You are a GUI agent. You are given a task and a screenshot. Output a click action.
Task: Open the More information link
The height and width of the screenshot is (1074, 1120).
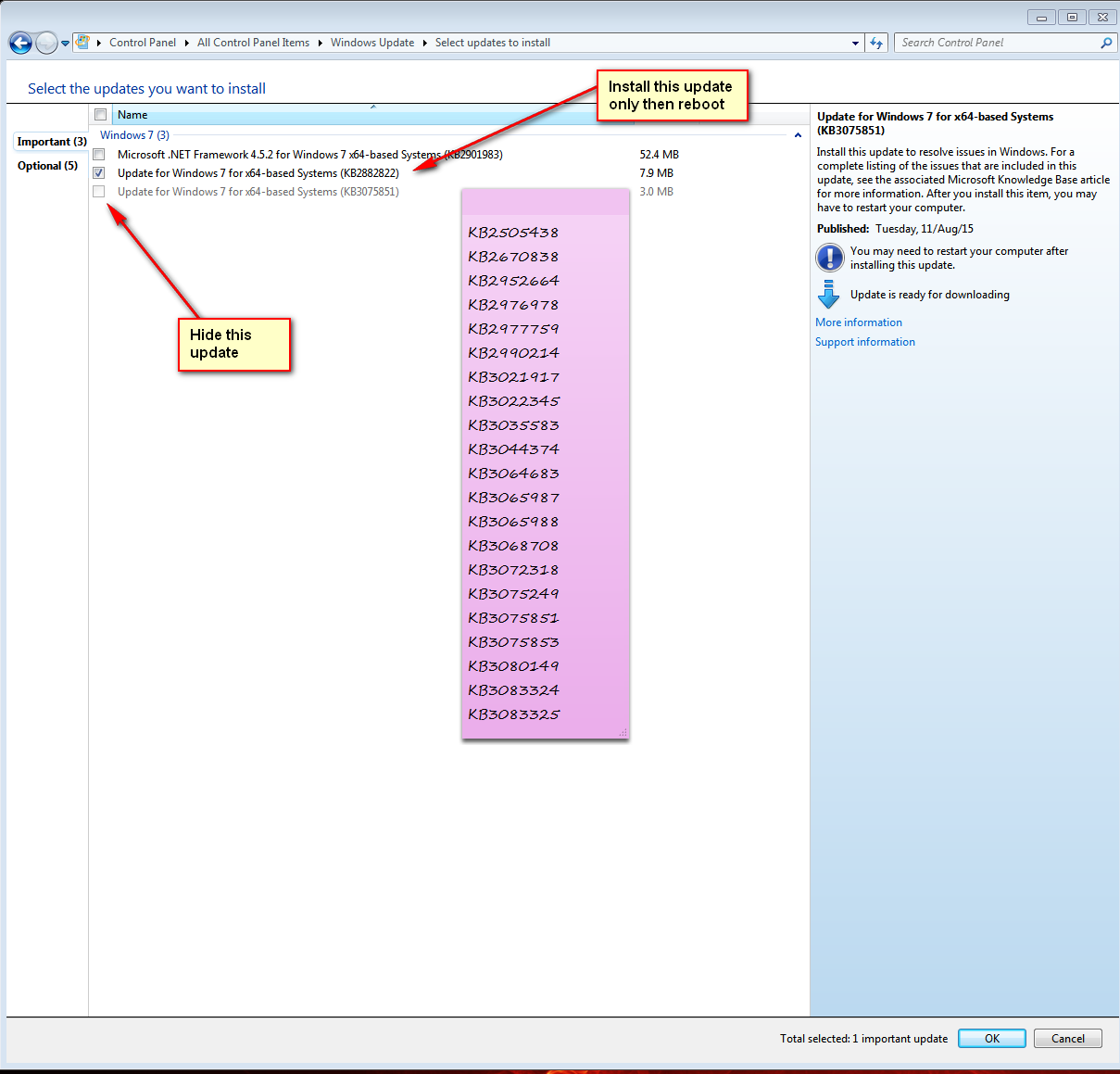(x=859, y=322)
